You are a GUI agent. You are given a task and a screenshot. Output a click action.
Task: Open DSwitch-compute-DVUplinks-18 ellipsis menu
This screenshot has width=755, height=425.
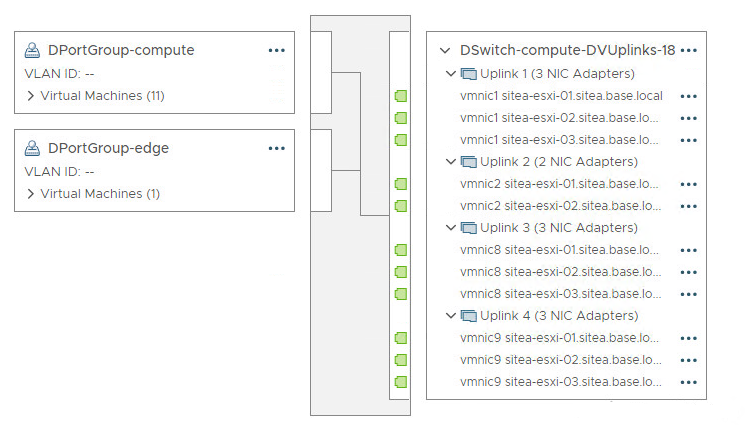(x=688, y=51)
